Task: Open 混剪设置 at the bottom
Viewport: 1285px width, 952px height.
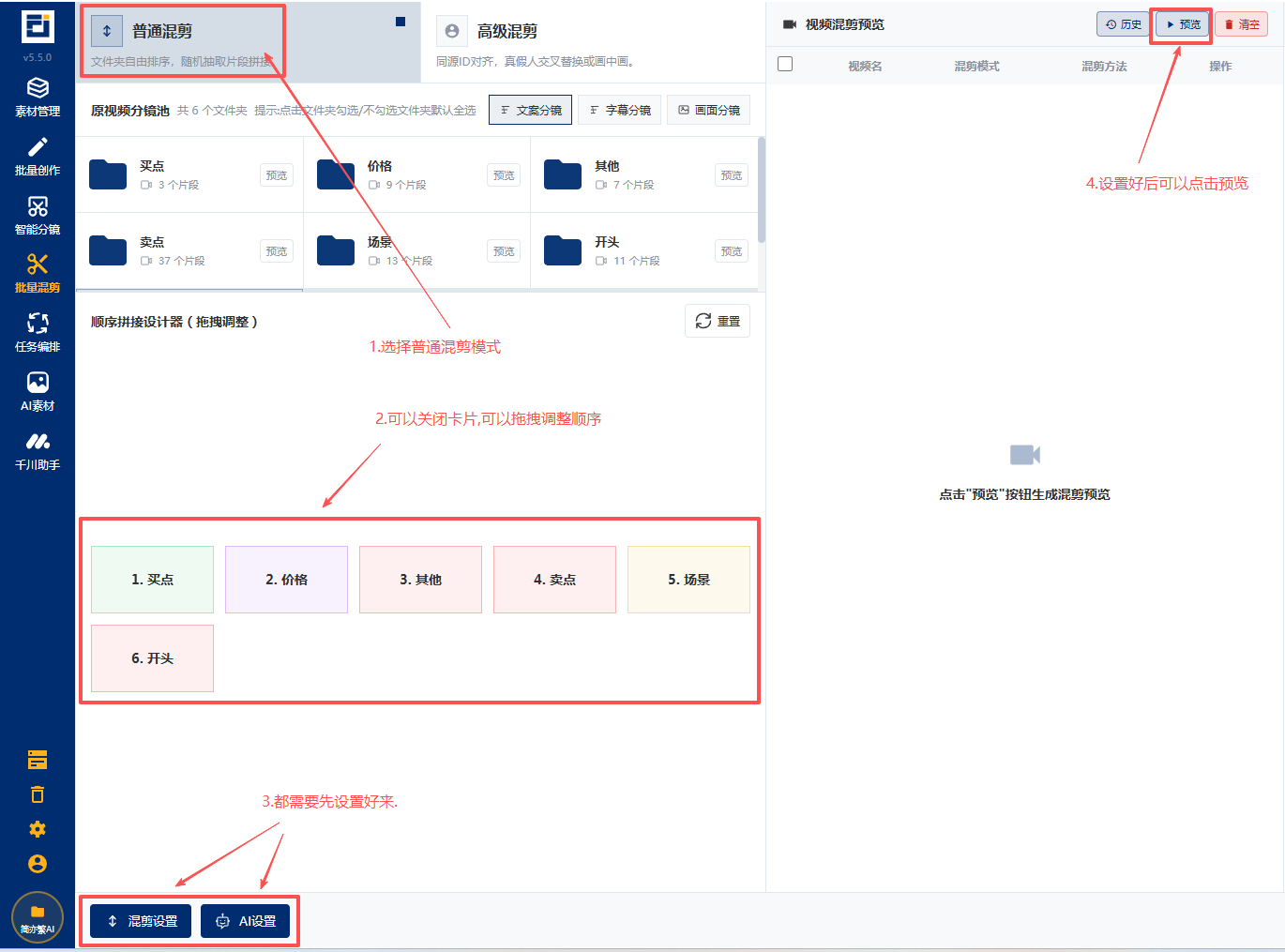Action: [x=141, y=921]
